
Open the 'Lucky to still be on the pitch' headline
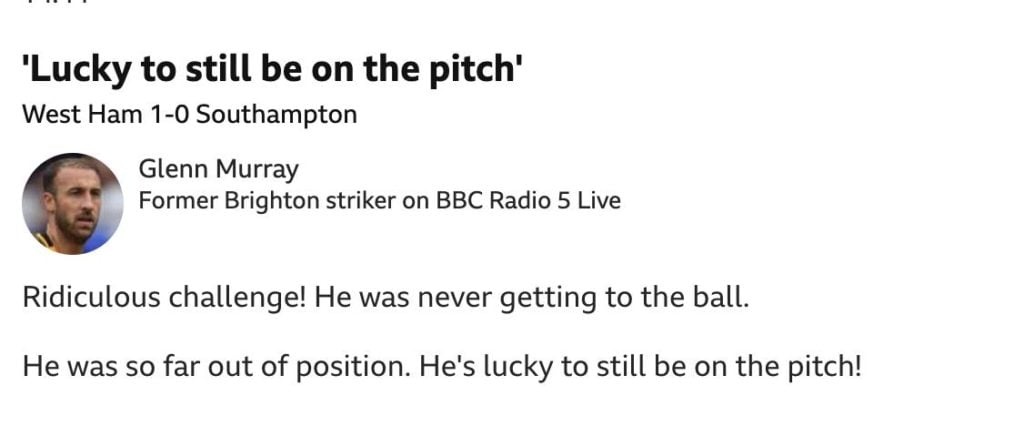pyautogui.click(x=272, y=70)
